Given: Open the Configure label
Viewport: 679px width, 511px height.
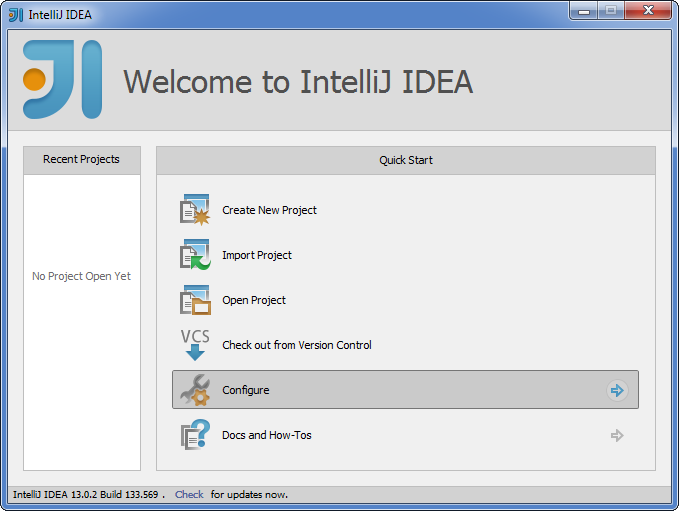Looking at the screenshot, I should point(246,390).
